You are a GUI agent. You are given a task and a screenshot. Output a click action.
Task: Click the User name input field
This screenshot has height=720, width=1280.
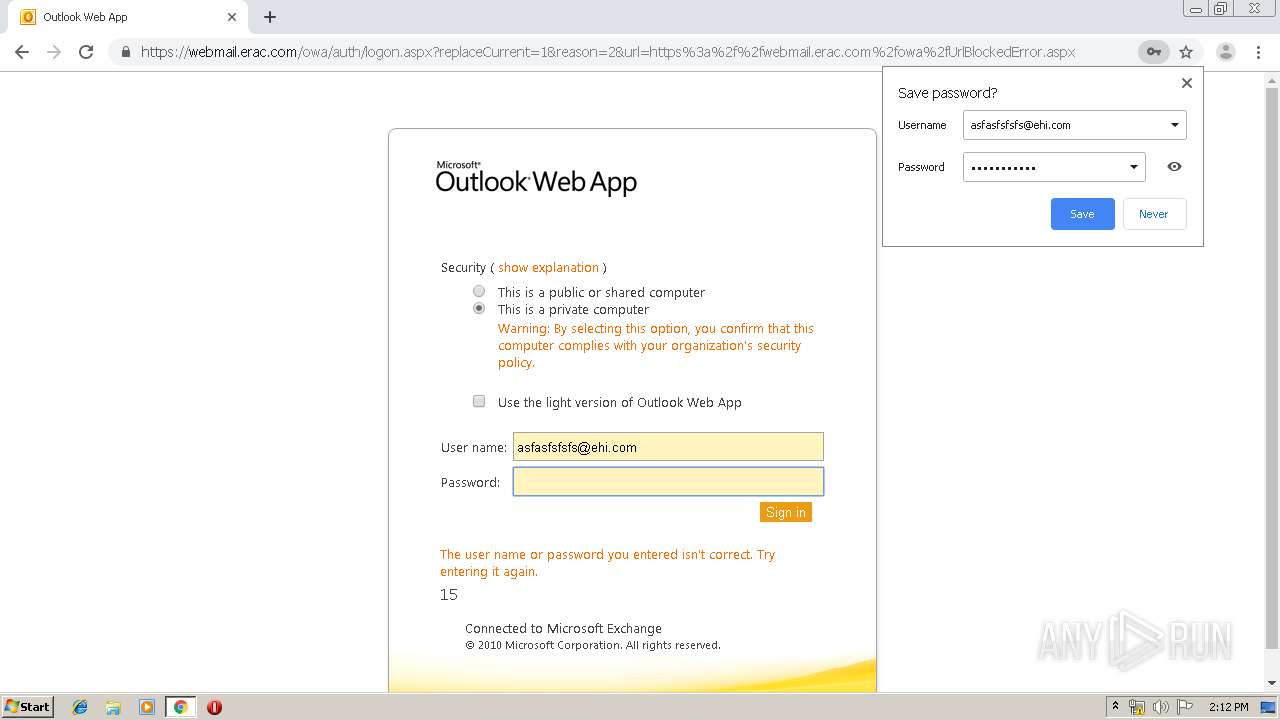pos(668,447)
